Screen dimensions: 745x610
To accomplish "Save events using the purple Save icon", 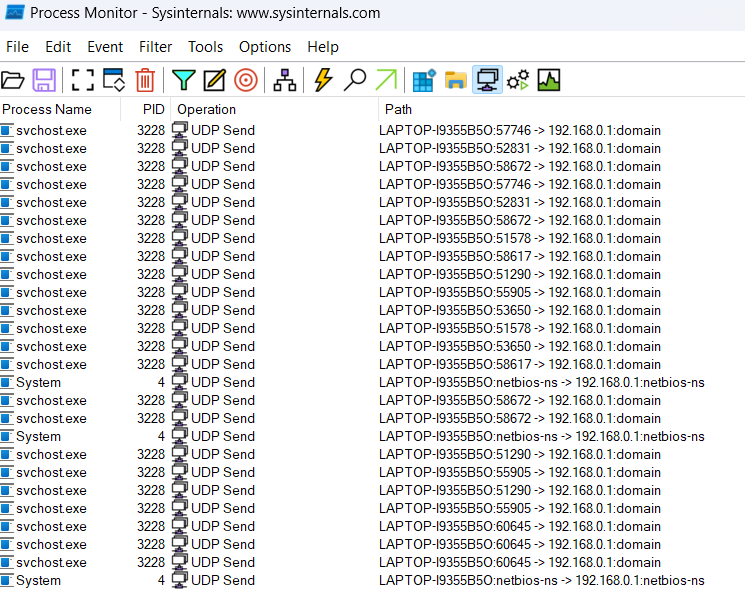I will point(44,80).
